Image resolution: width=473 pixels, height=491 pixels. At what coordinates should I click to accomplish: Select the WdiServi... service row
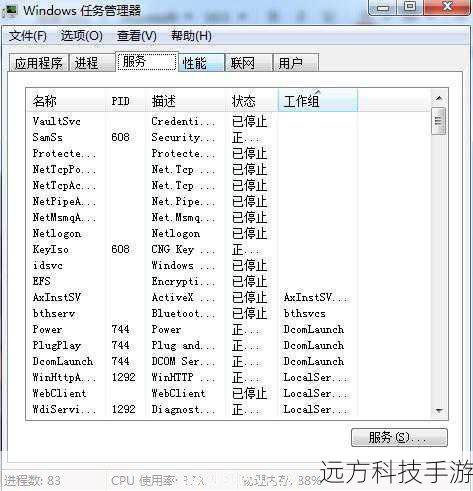(228, 409)
